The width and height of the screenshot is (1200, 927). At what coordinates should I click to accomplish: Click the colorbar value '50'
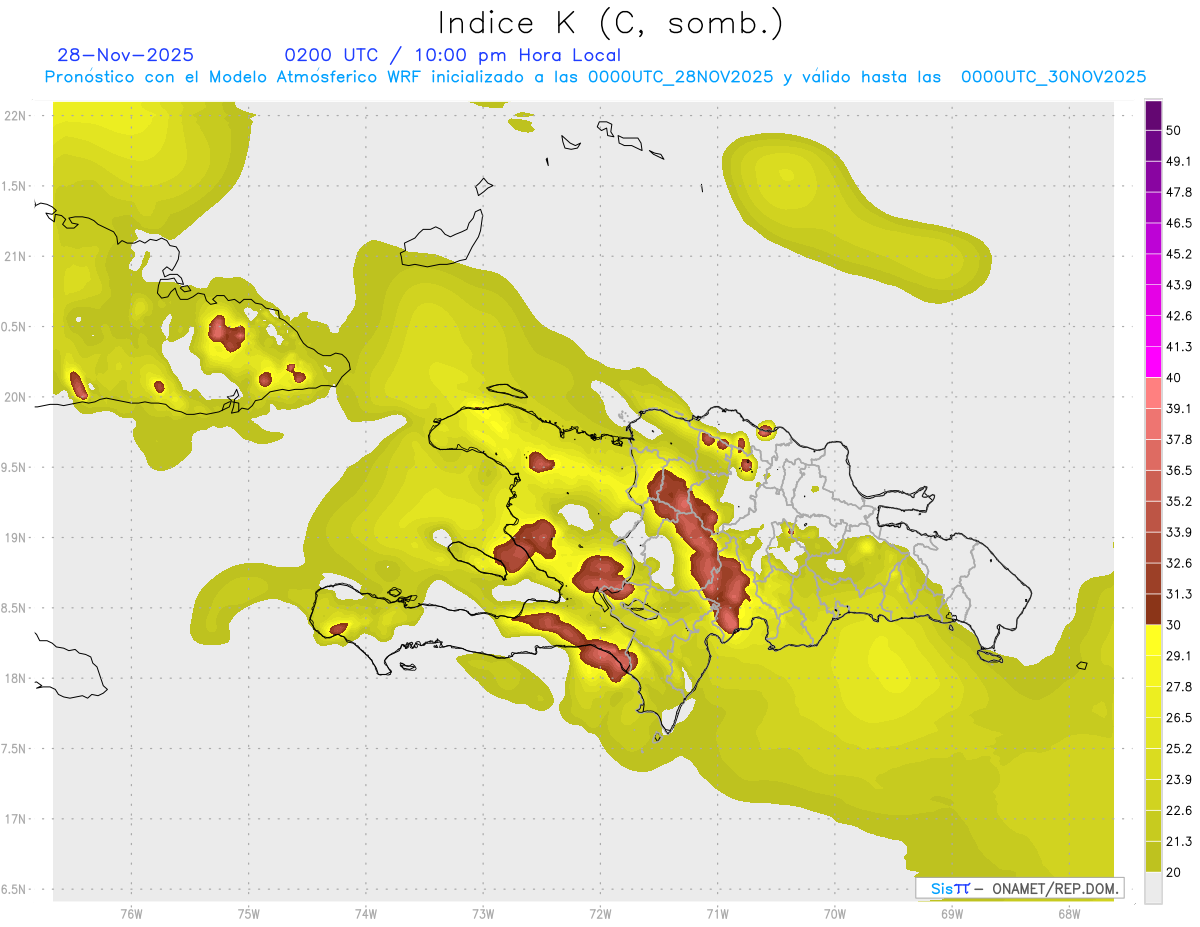pos(1174,130)
